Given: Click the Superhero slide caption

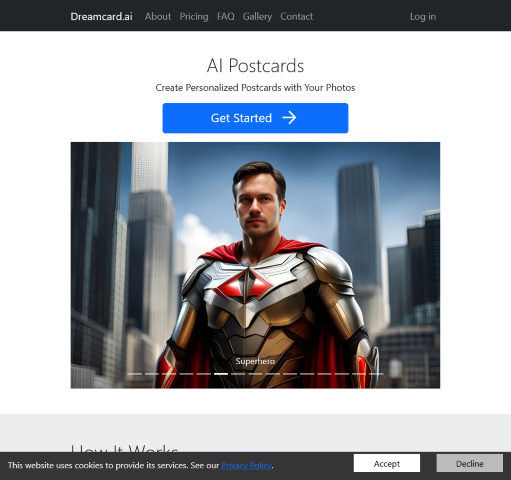Looking at the screenshot, I should [255, 361].
